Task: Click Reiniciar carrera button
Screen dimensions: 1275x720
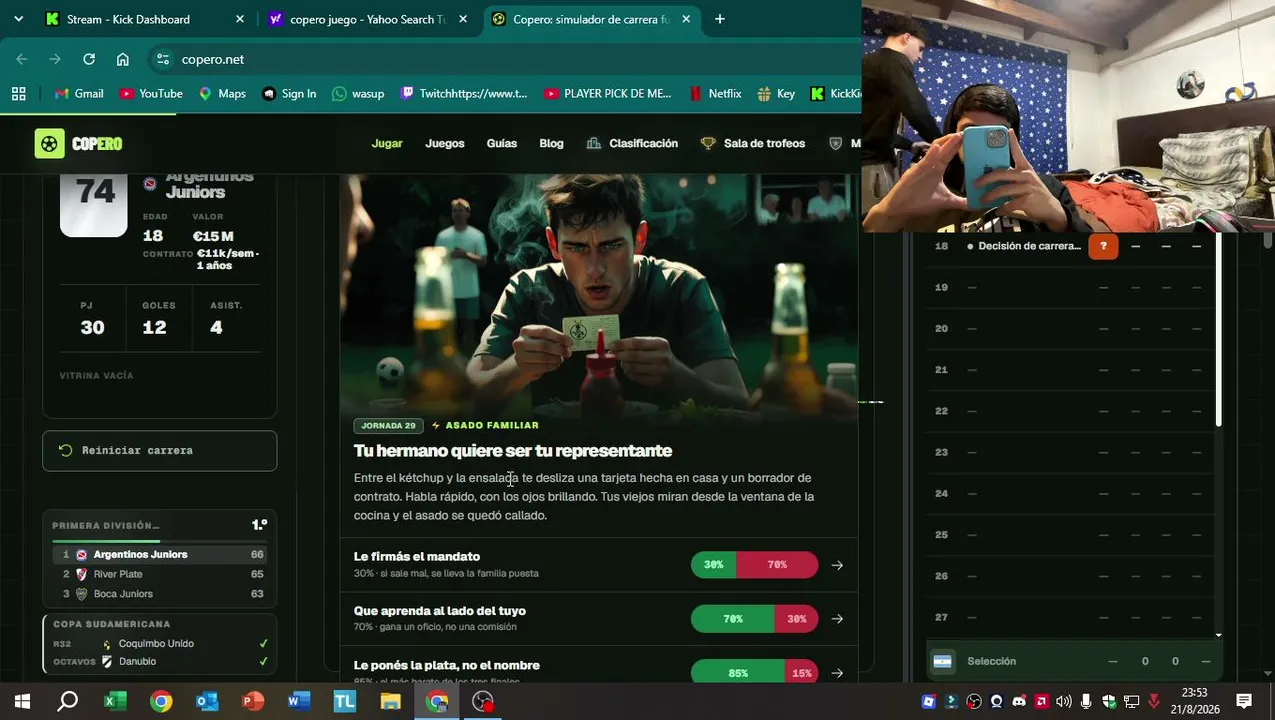Action: point(160,451)
